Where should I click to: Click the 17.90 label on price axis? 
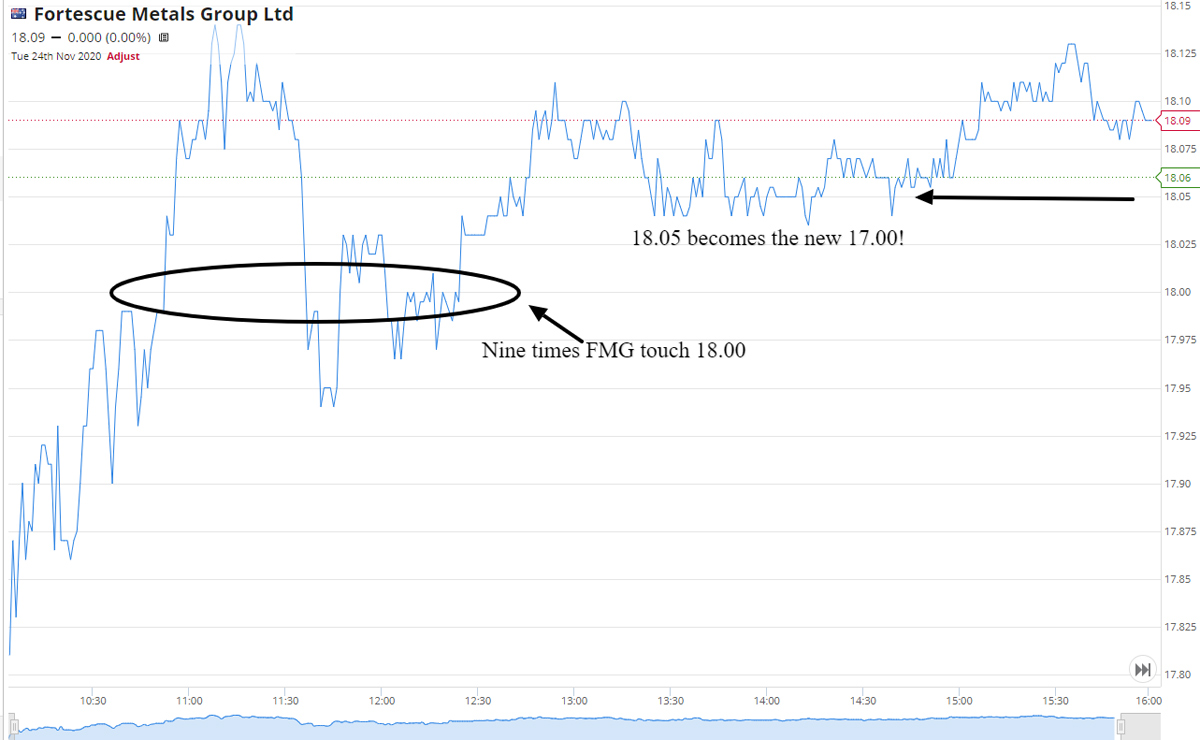click(x=1176, y=484)
